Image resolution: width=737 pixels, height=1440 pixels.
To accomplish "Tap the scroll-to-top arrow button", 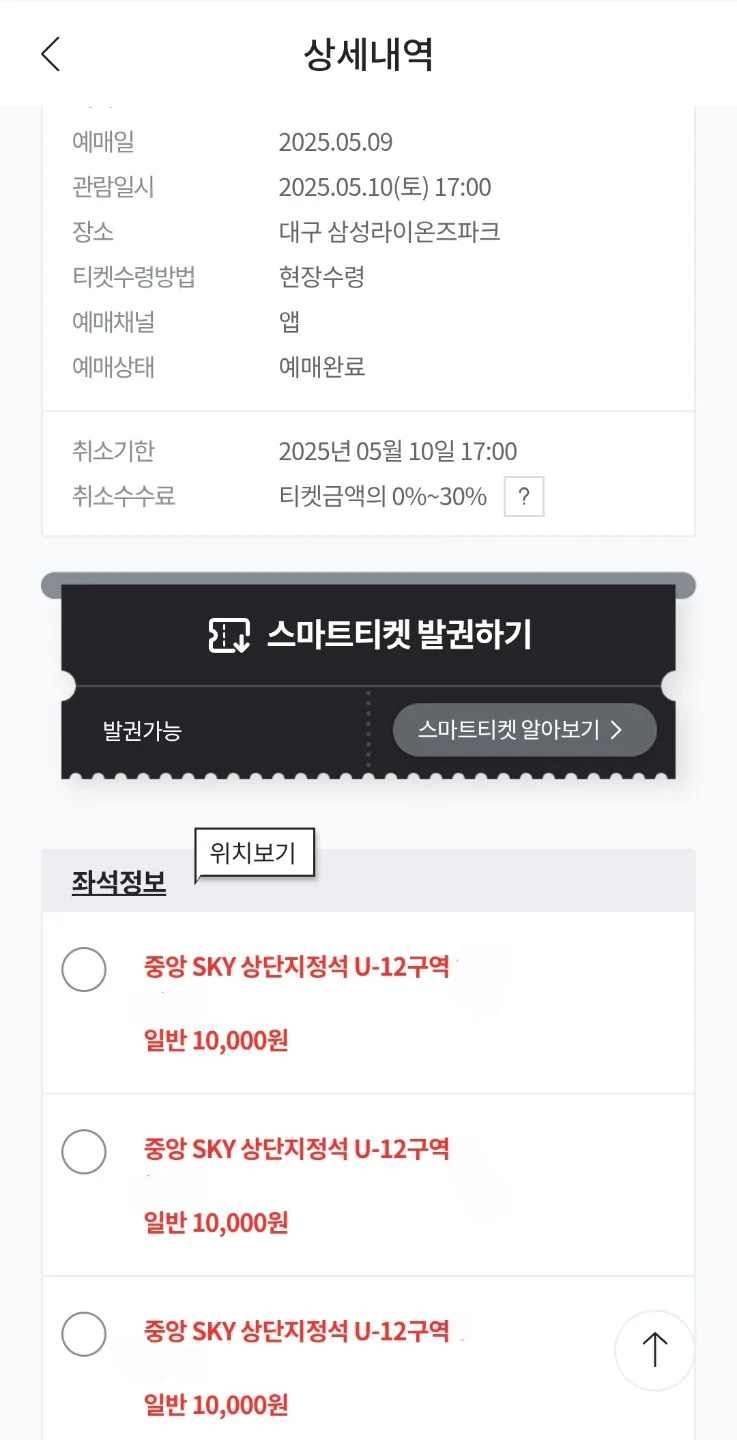I will [x=654, y=1350].
